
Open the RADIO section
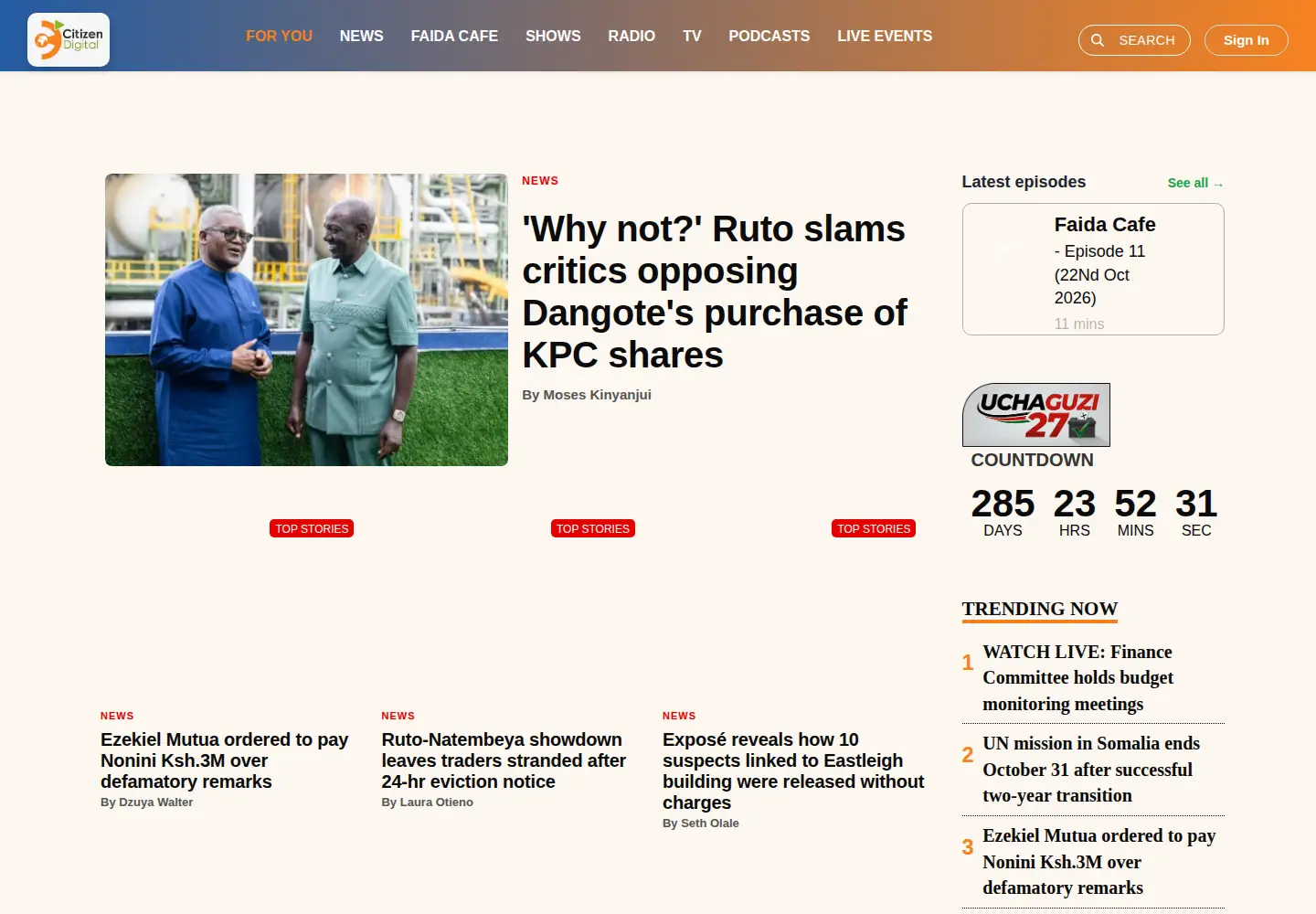(x=631, y=36)
